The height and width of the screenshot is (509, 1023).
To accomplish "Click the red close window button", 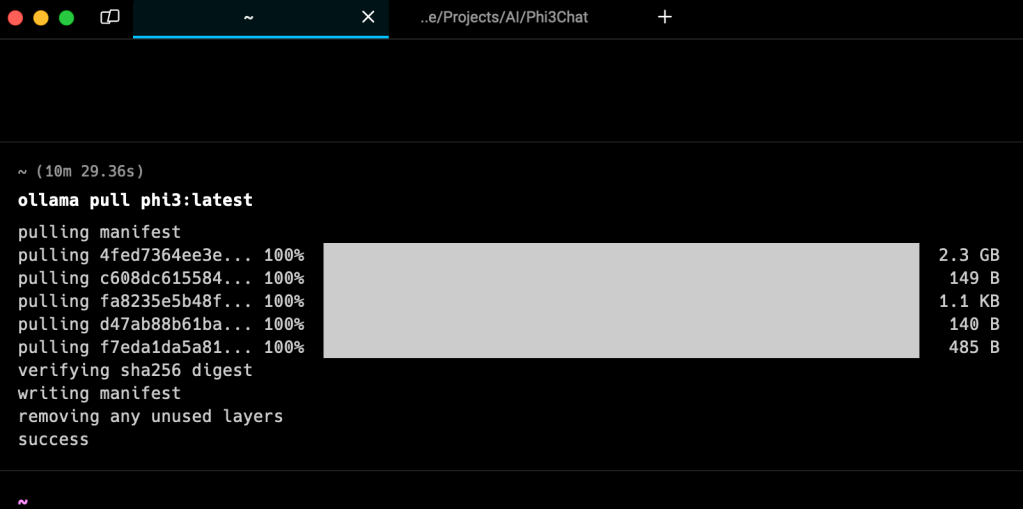I will tap(15, 17).
